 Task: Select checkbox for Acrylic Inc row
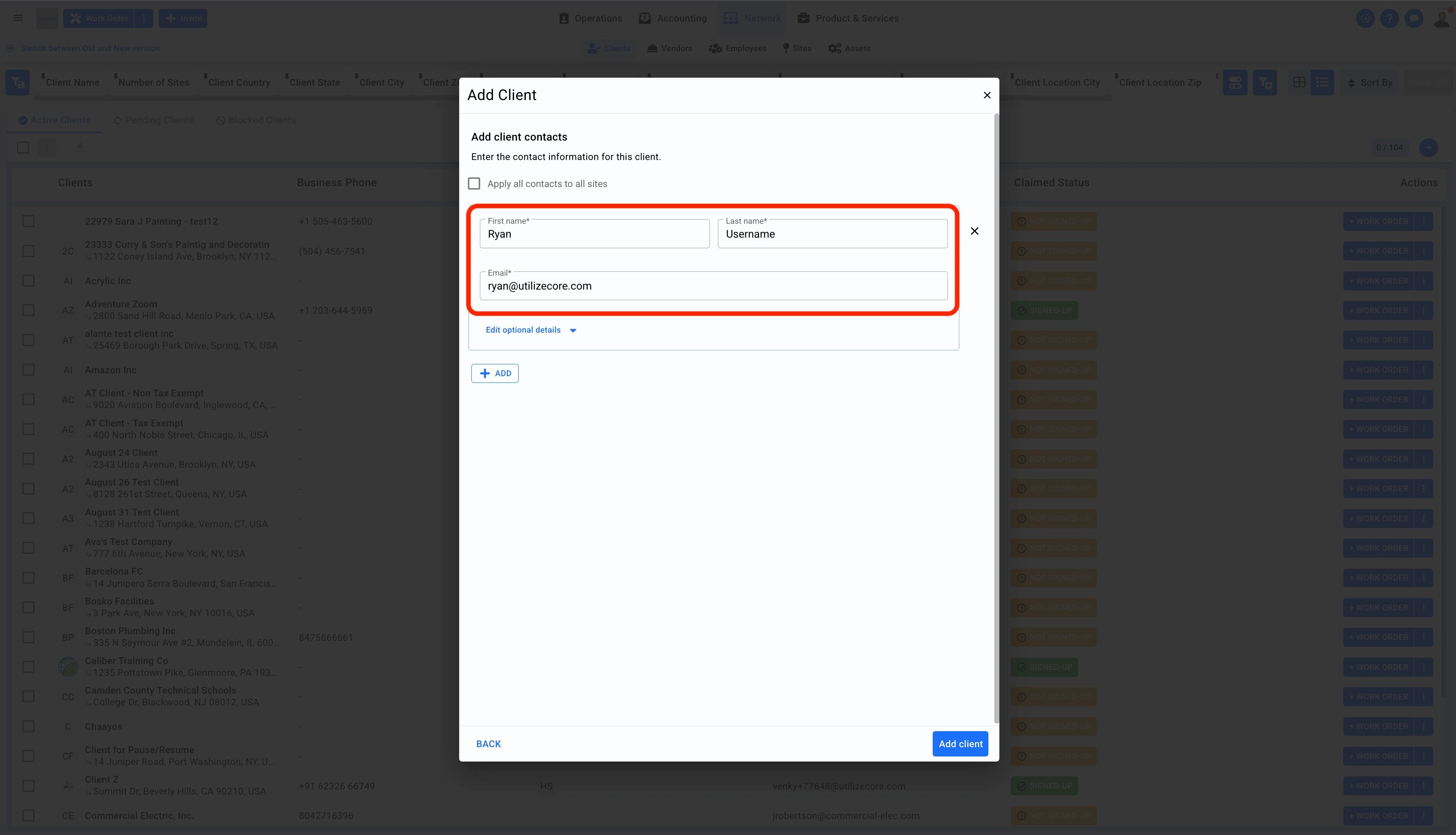click(28, 281)
